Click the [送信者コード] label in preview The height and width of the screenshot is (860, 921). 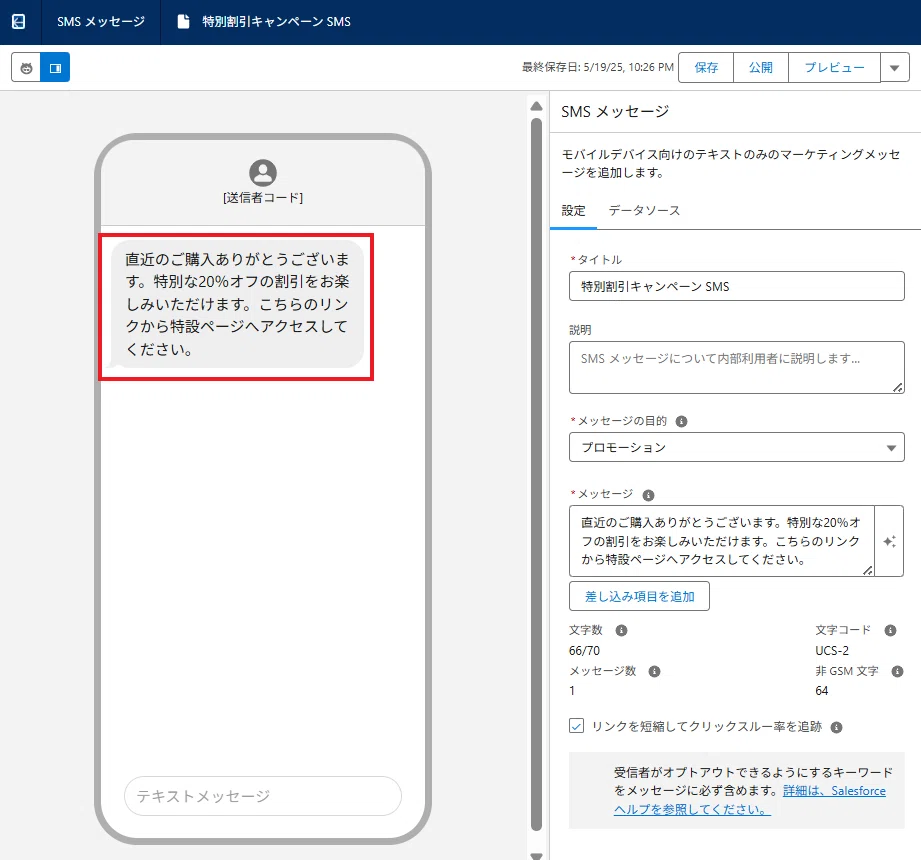click(263, 198)
